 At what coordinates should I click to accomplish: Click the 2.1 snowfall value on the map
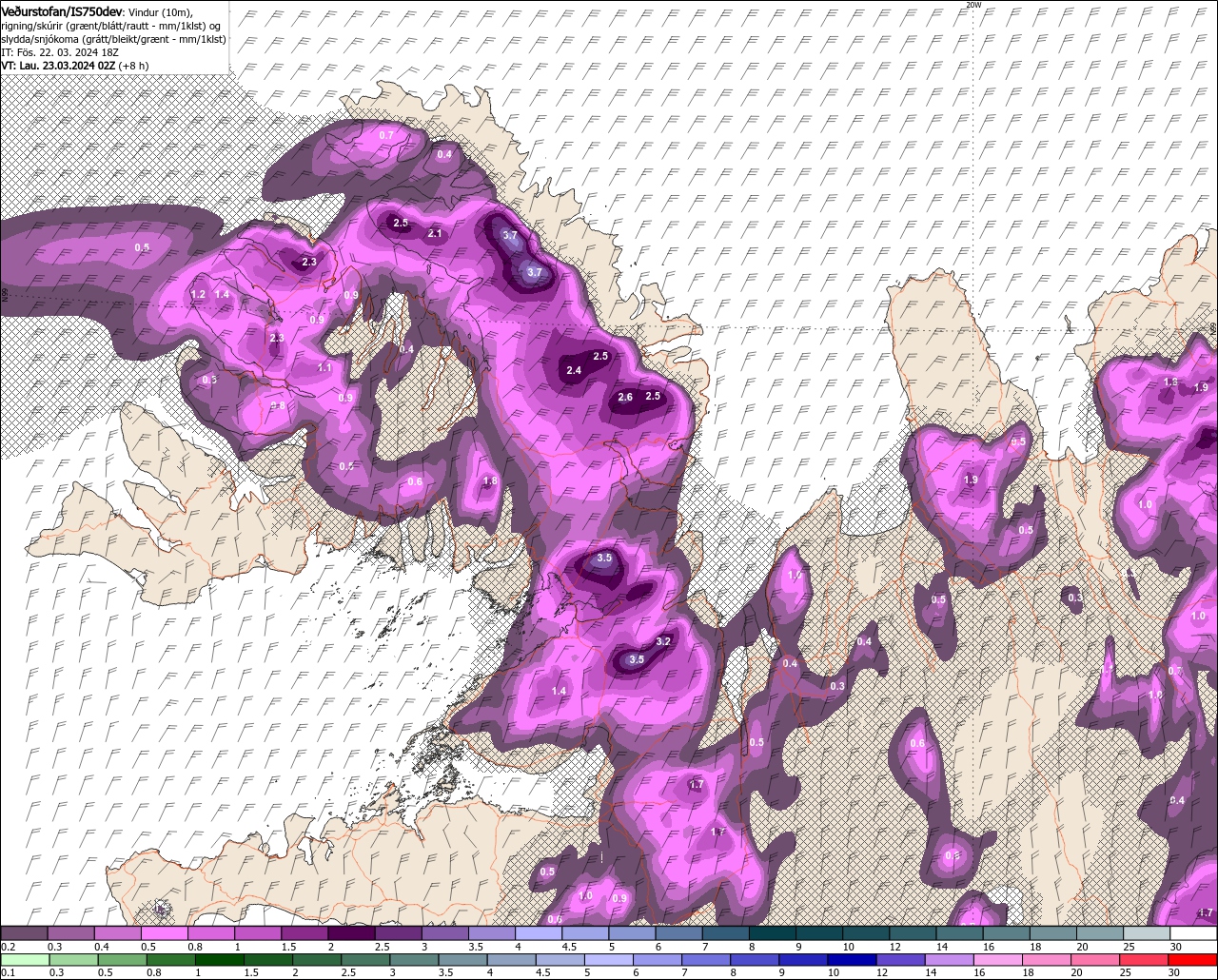(x=435, y=233)
